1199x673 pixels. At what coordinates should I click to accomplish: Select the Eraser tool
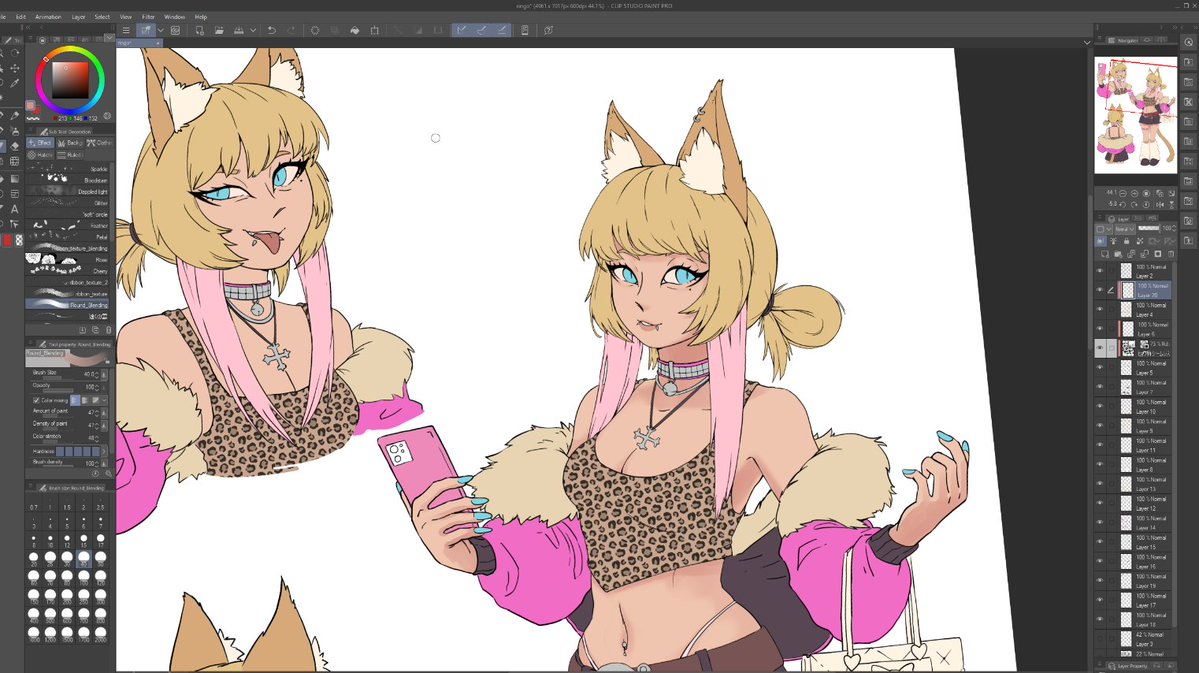[x=15, y=146]
